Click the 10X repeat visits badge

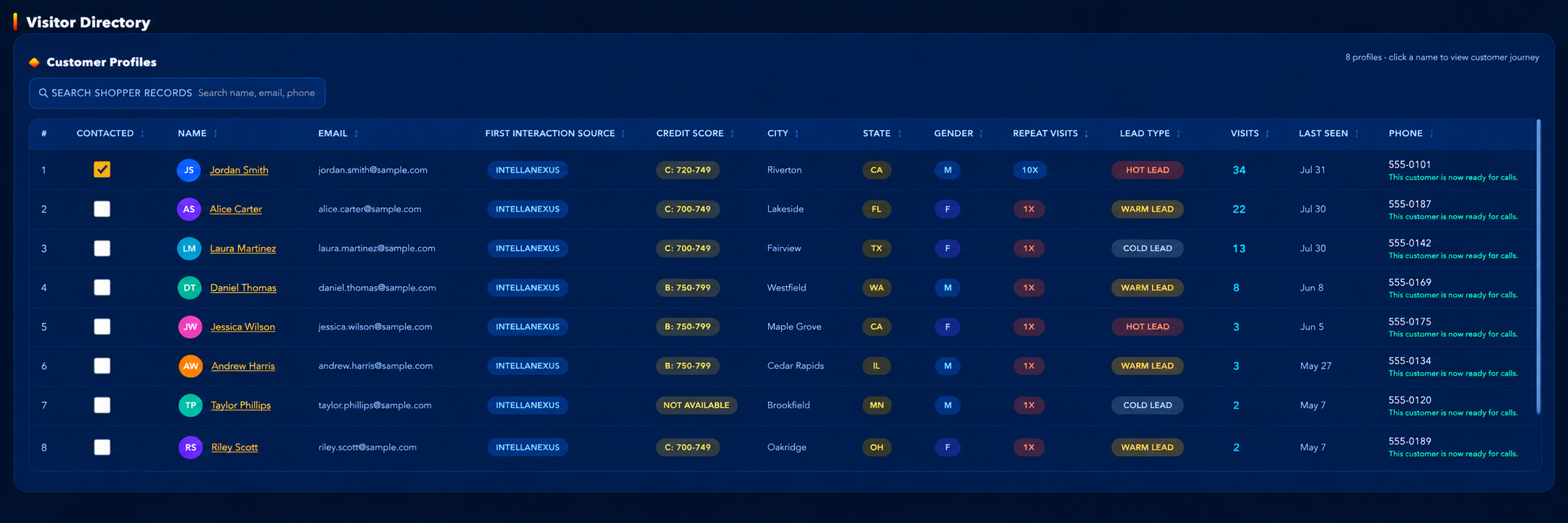click(1030, 170)
